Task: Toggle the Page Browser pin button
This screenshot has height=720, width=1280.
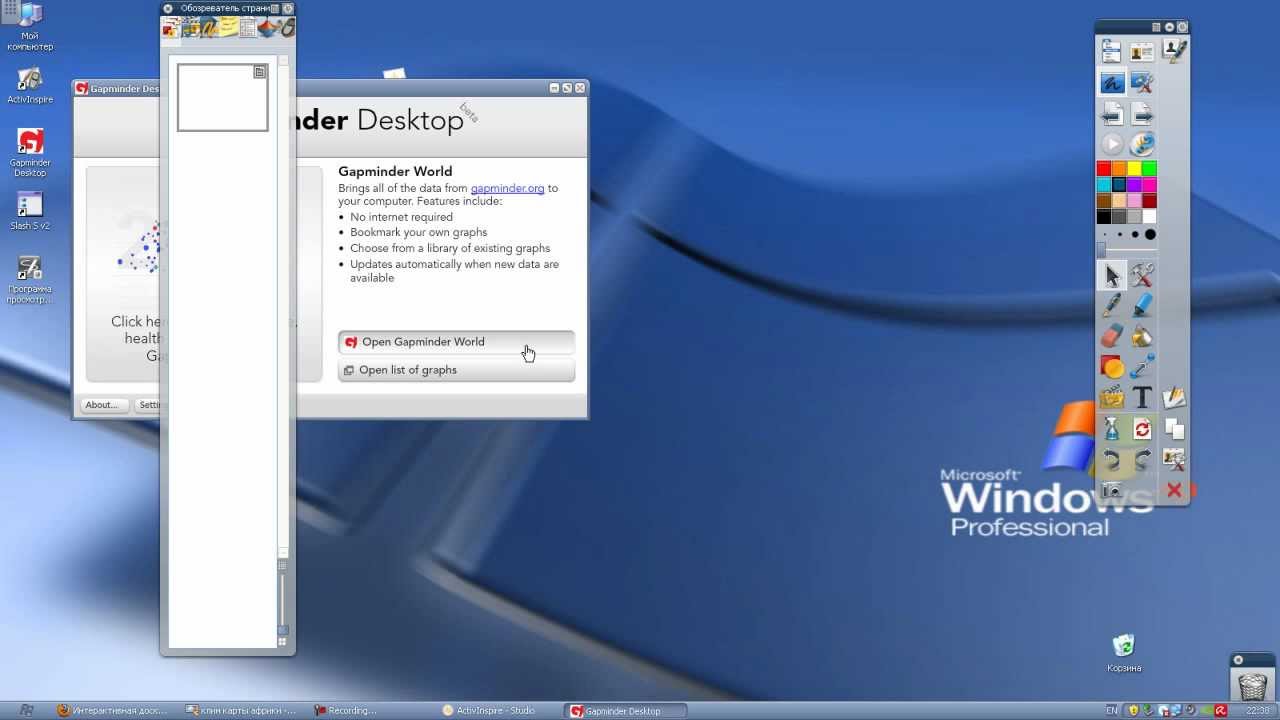Action: tap(288, 8)
